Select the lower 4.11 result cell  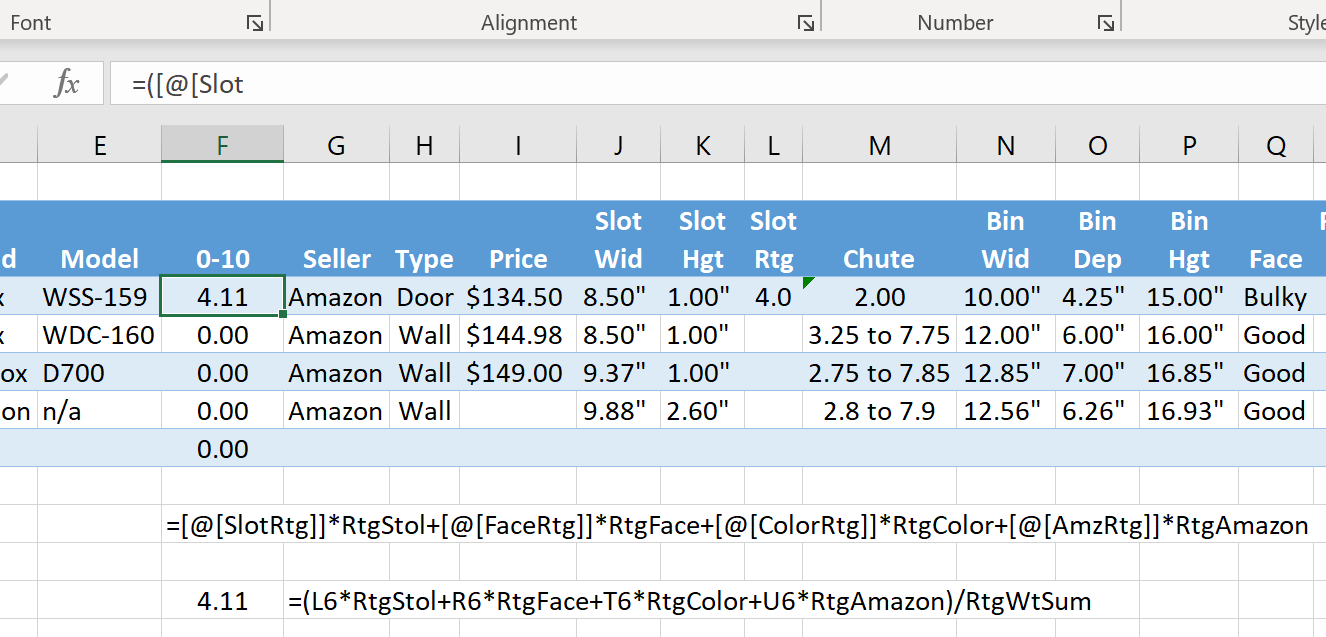222,601
